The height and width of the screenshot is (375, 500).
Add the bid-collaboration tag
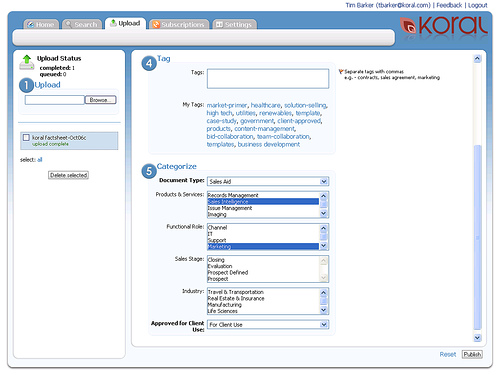230,137
